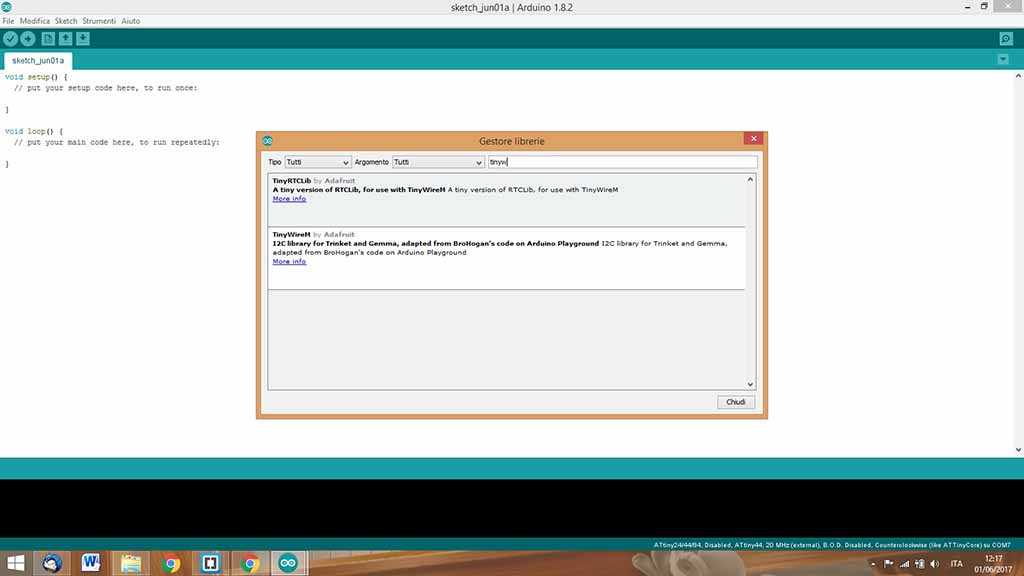Screen dimensions: 1024x576
Task: Click editor scrollbar down arrow
Action: [1018, 450]
